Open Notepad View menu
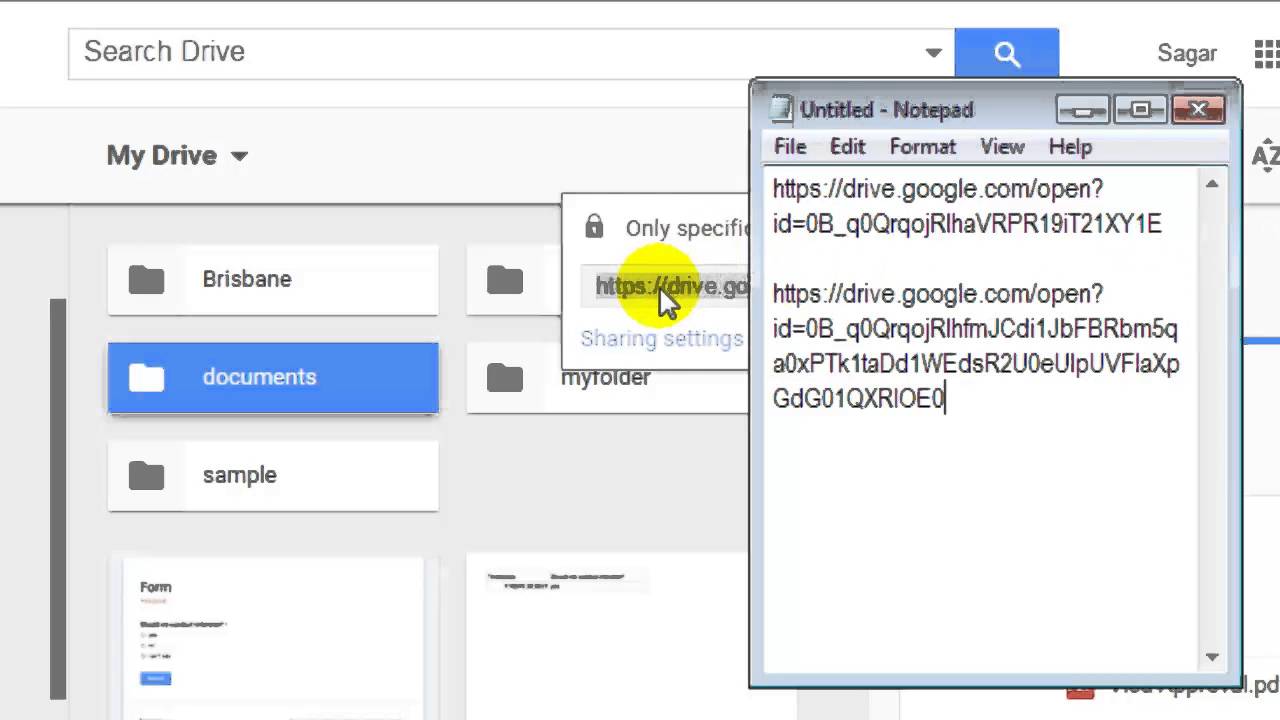 click(x=1002, y=147)
